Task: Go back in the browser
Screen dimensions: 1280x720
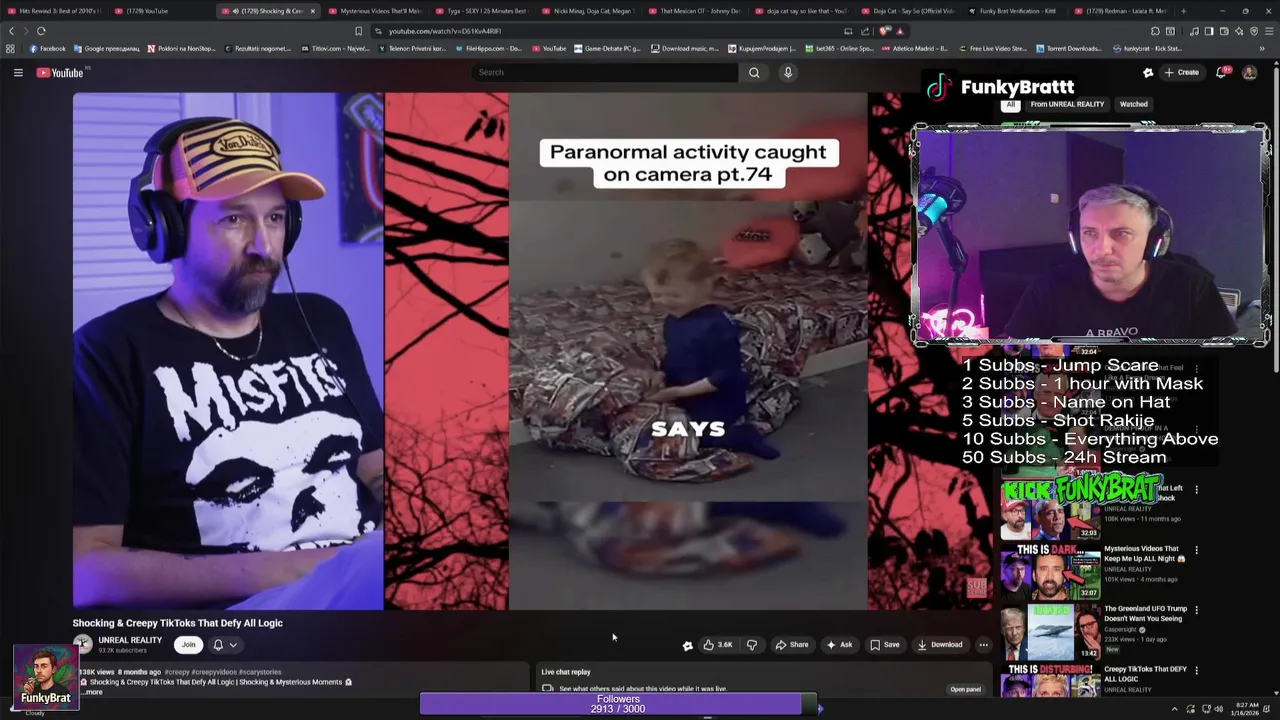Action: (x=12, y=31)
